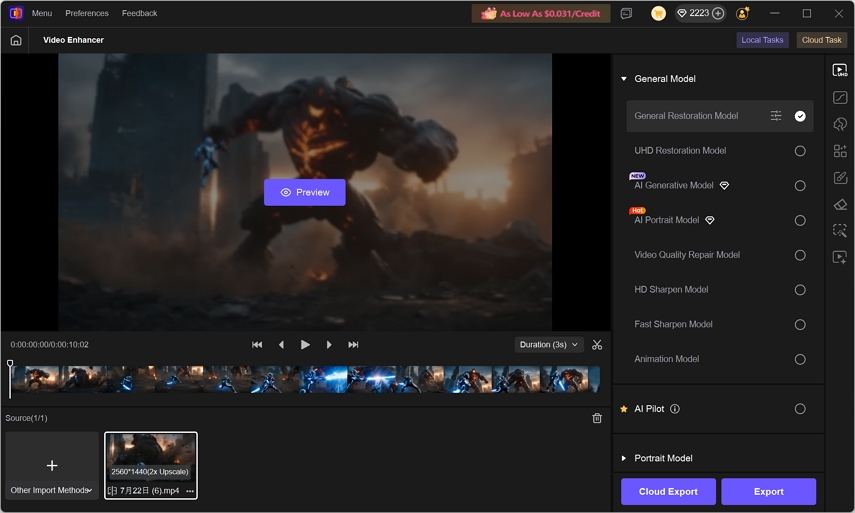
Task: Click diamond icon next to AI Generative Model
Action: 724,186
